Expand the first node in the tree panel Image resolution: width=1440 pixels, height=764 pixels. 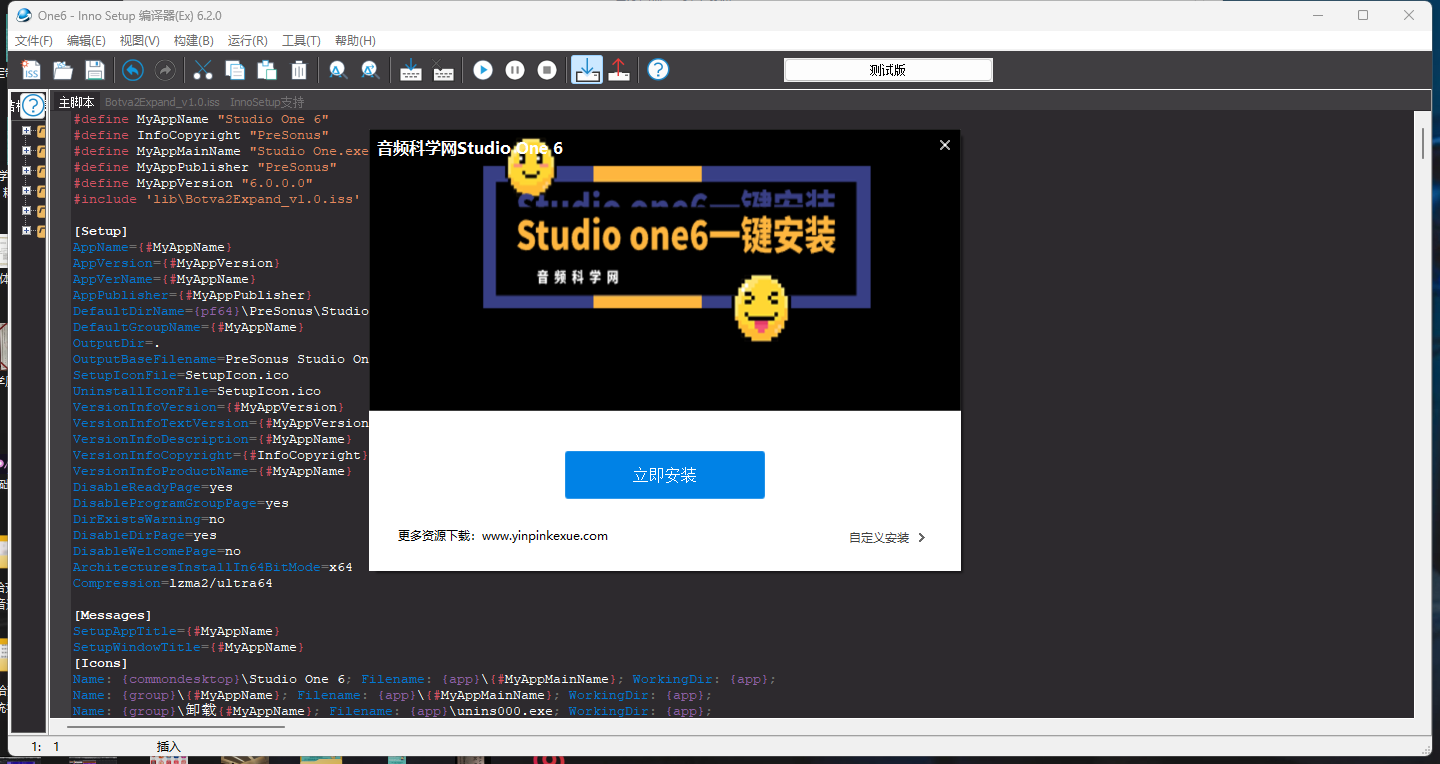point(27,131)
